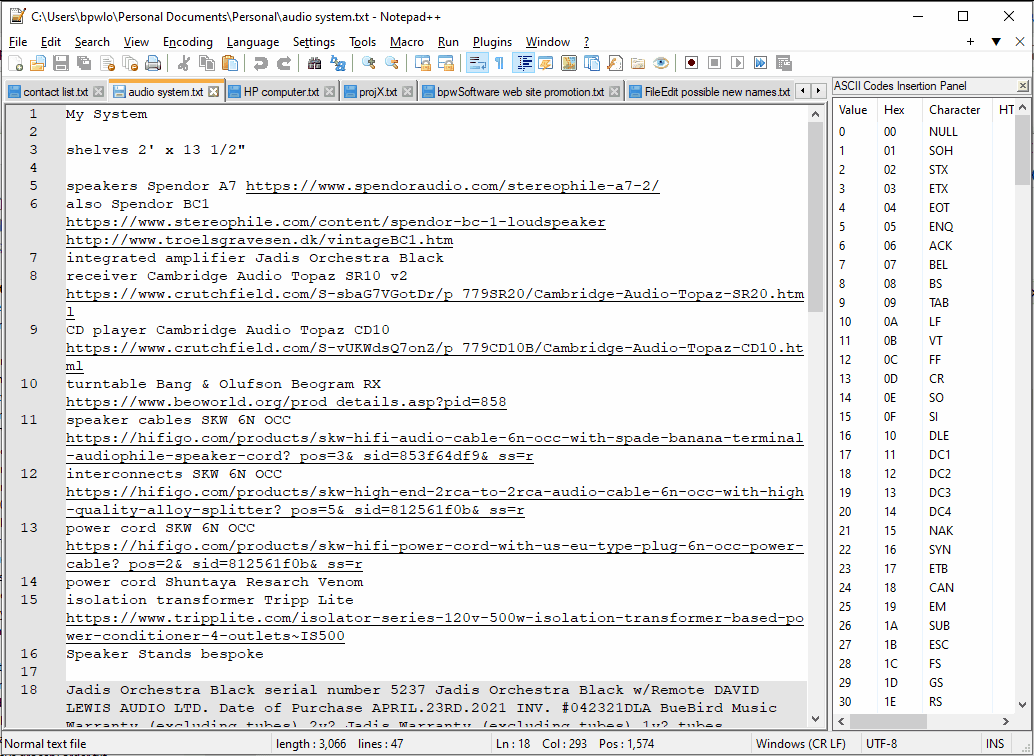Screen dimensions: 1034x756
Task: Cut selection with the scissors icon
Action: pyautogui.click(x=184, y=63)
